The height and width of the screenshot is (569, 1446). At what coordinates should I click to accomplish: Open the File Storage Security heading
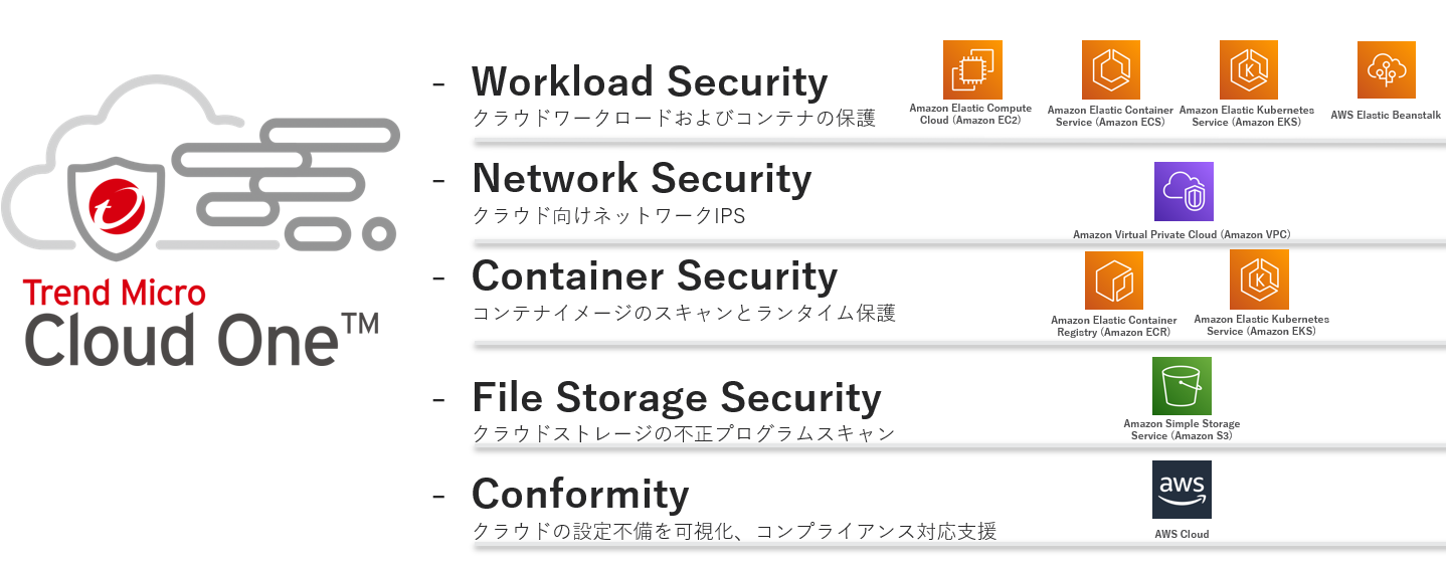[x=676, y=397]
